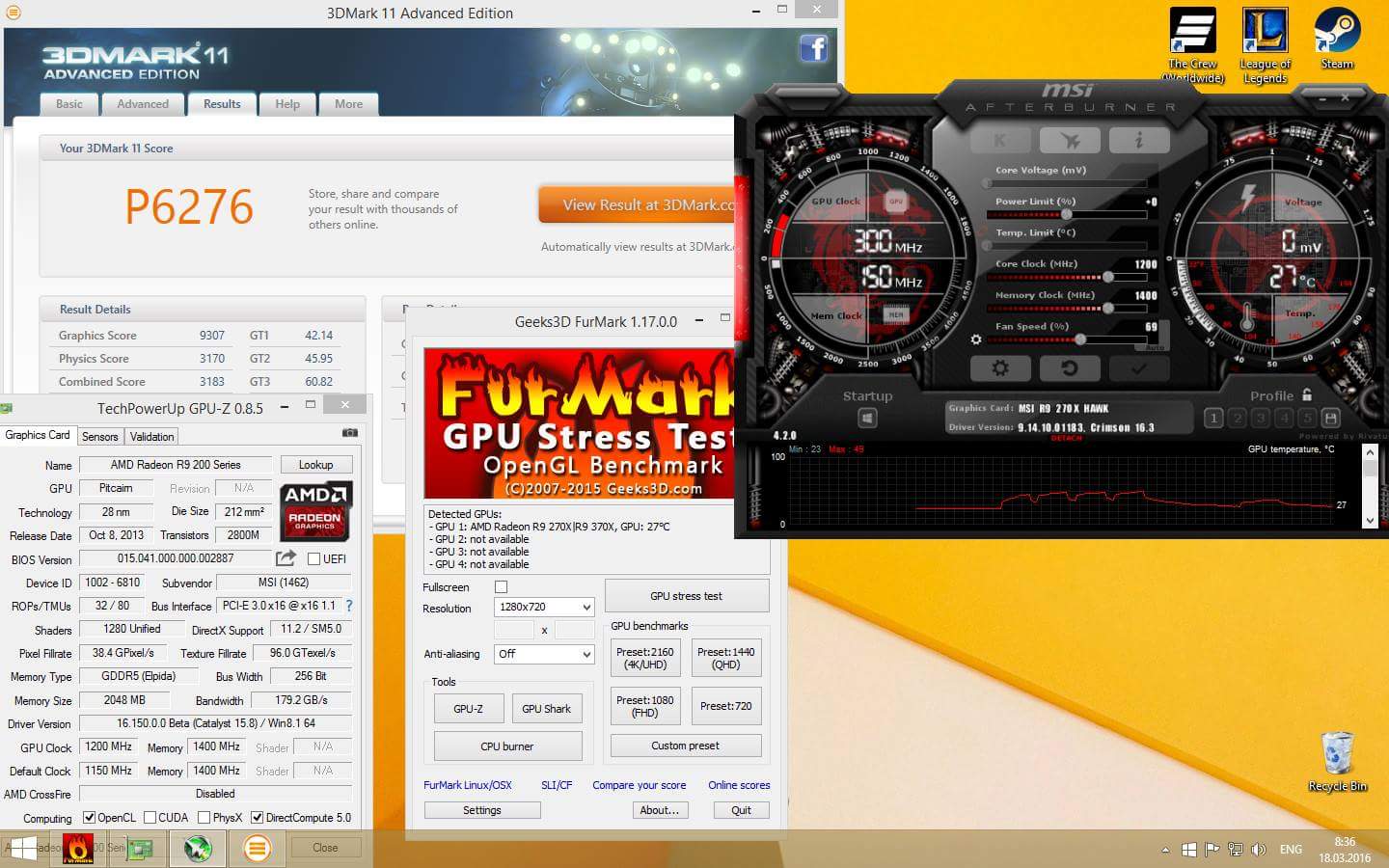Switch to the Sensors tab in GPU-Z
This screenshot has width=1389, height=868.
[100, 437]
